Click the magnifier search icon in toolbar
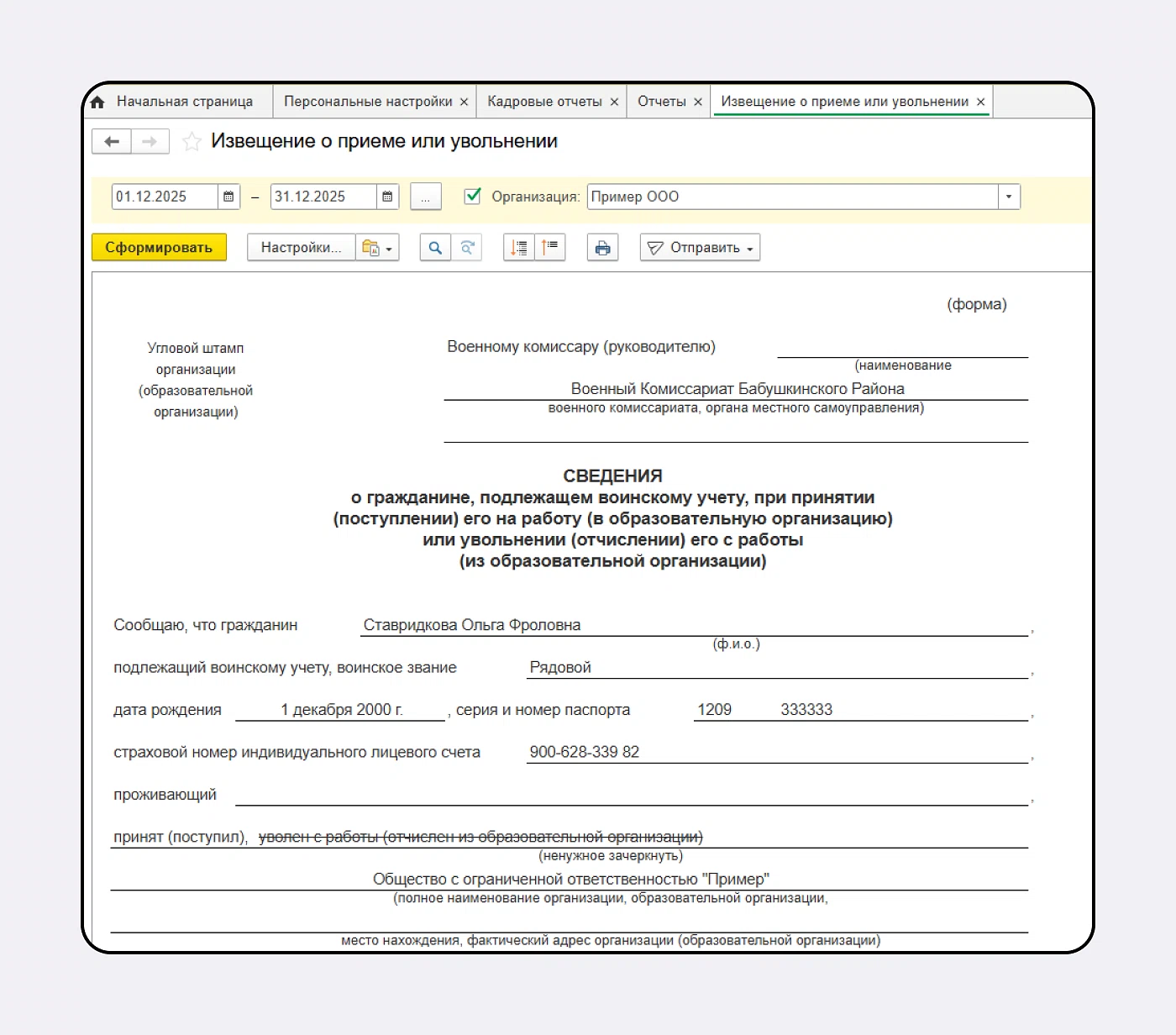 [435, 248]
